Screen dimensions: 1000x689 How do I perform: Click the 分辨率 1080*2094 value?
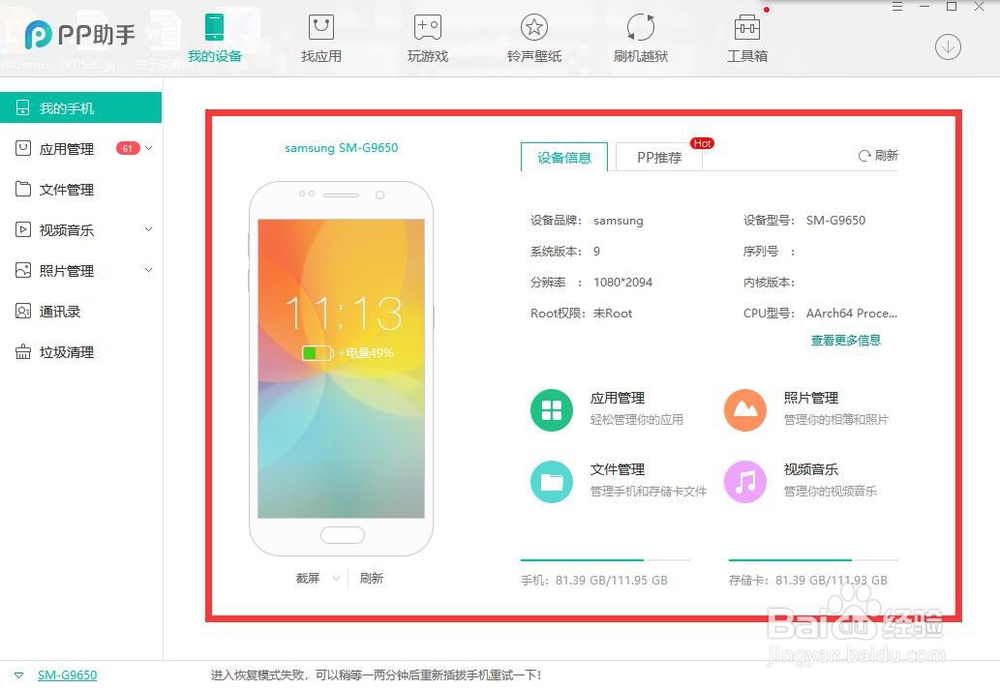click(622, 282)
